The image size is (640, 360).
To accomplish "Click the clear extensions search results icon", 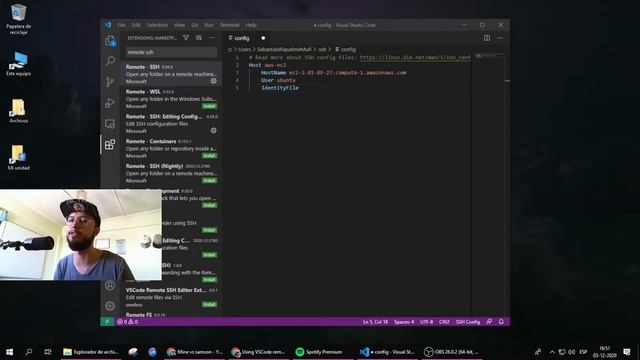I will point(199,38).
